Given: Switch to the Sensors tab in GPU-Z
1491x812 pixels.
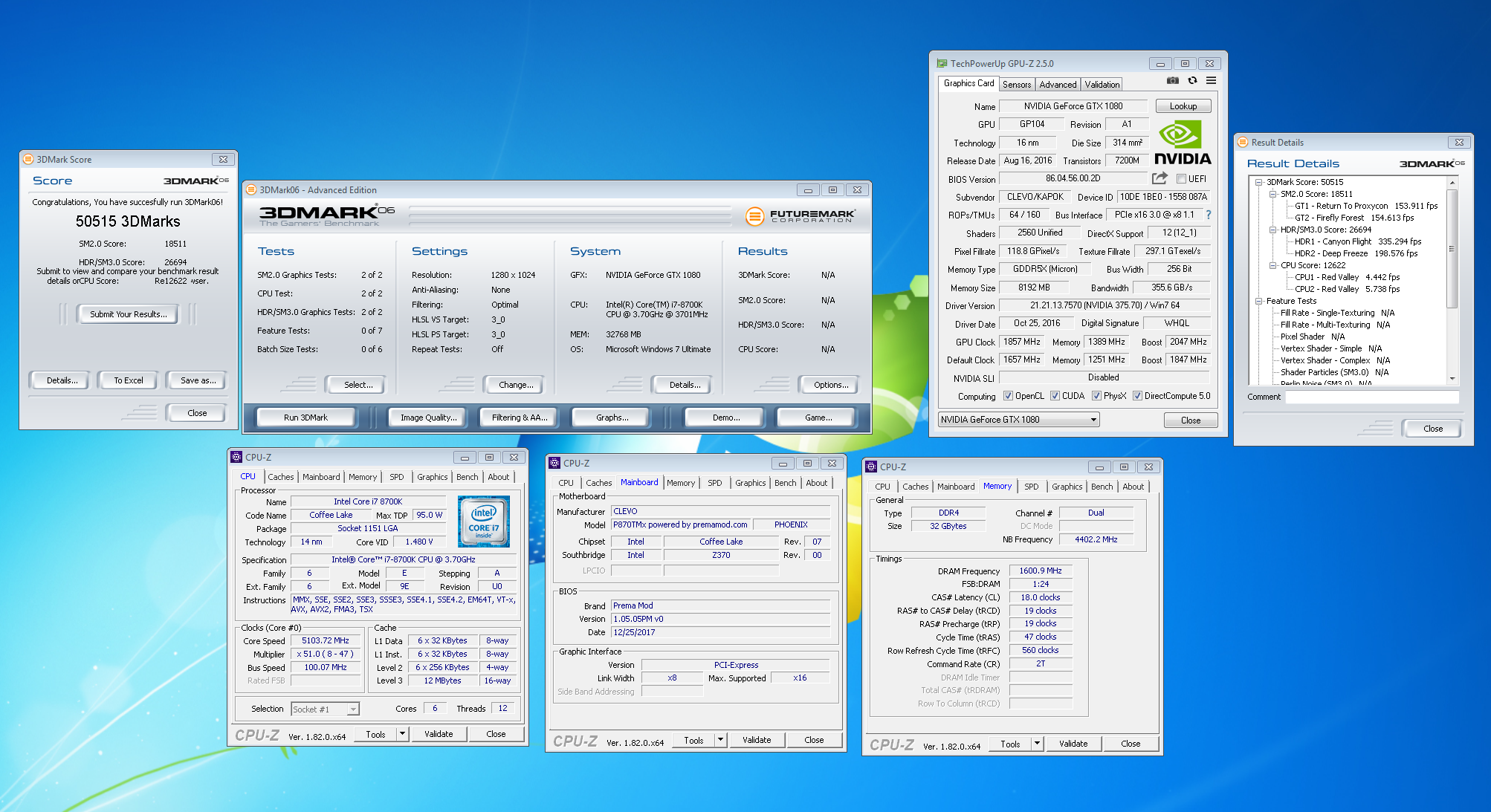Looking at the screenshot, I should coord(1016,85).
